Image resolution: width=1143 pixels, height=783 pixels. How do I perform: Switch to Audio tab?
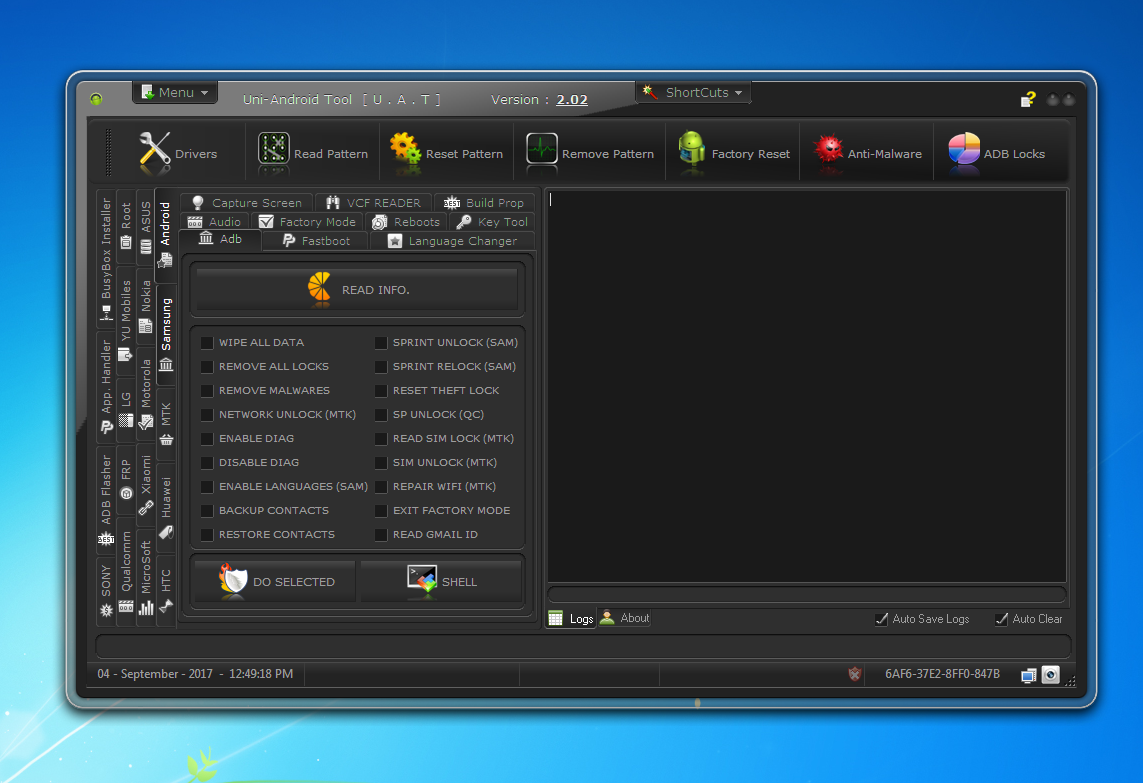click(215, 222)
